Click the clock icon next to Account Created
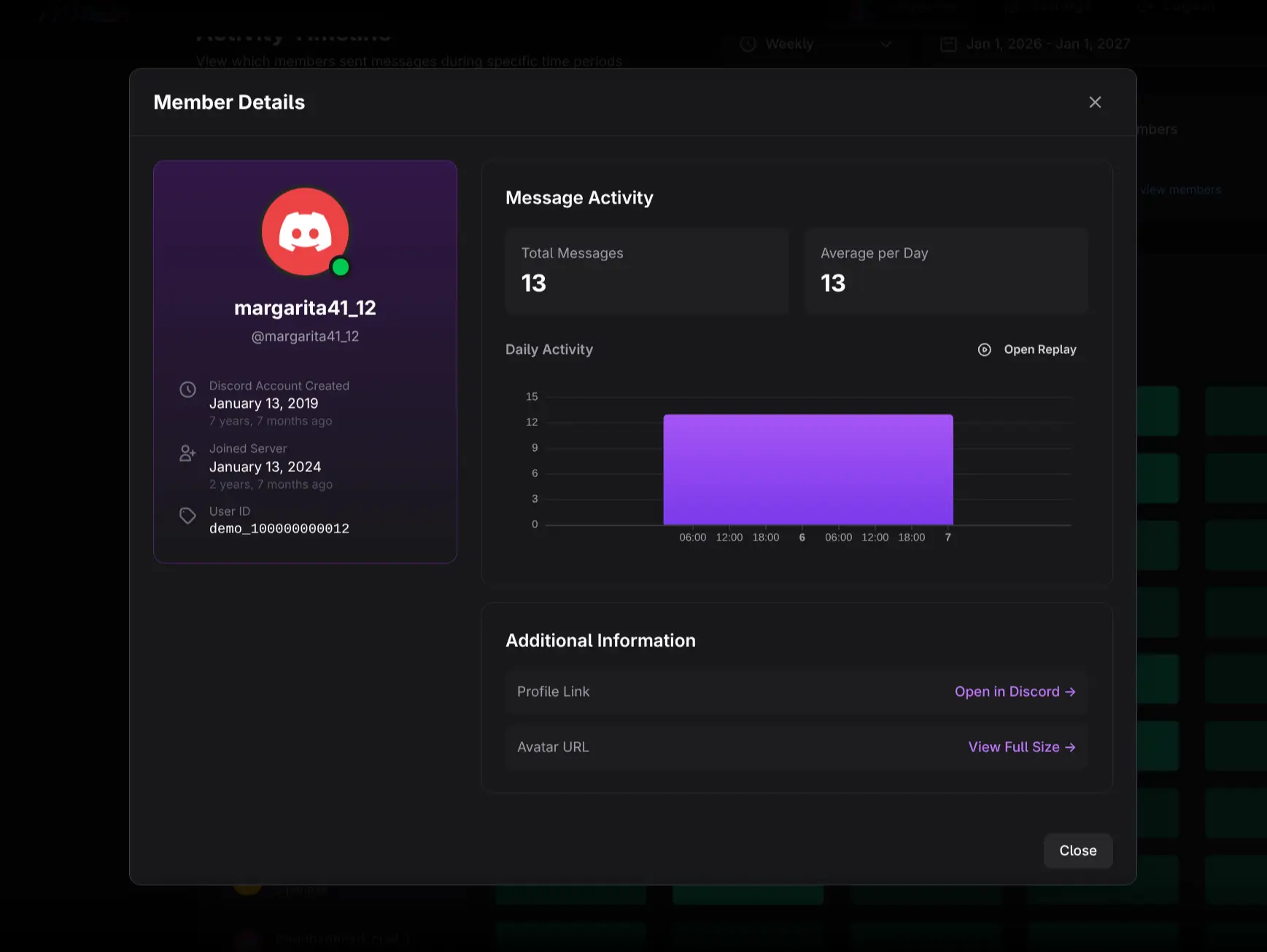 (188, 390)
